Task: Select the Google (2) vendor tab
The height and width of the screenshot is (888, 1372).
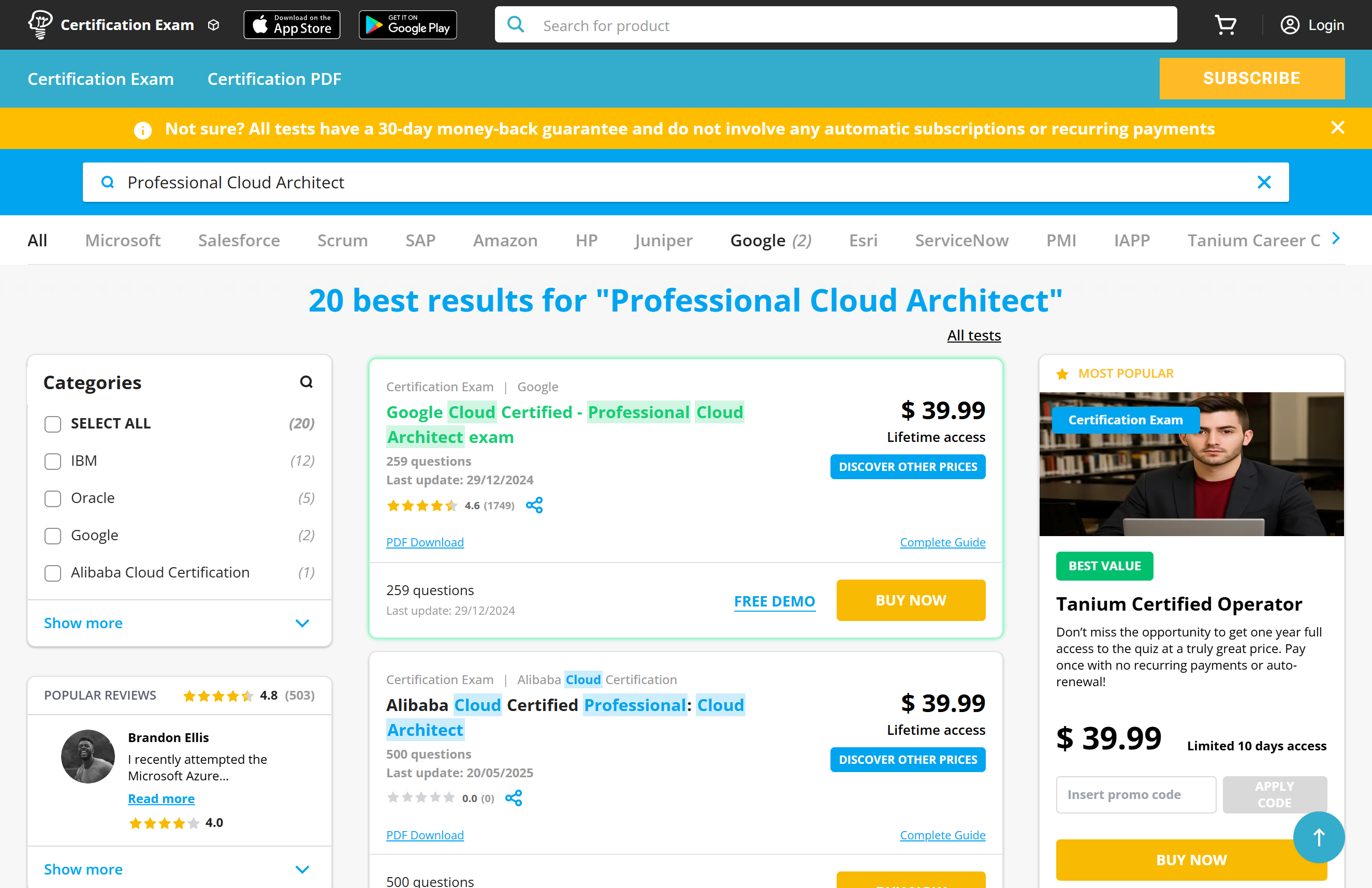Action: click(x=770, y=240)
